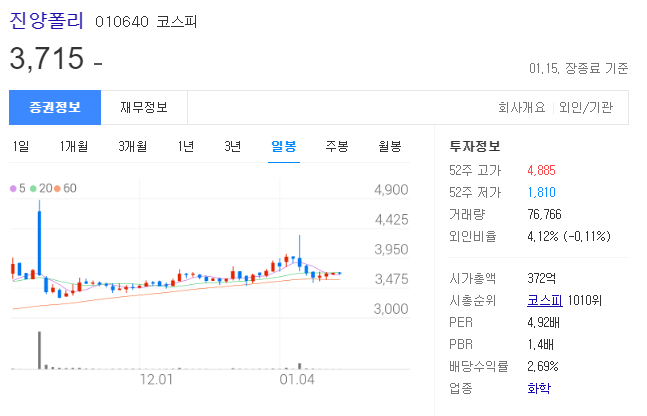The image size is (647, 416).
Task: Show the 1개월 chart period
Action: (x=74, y=146)
